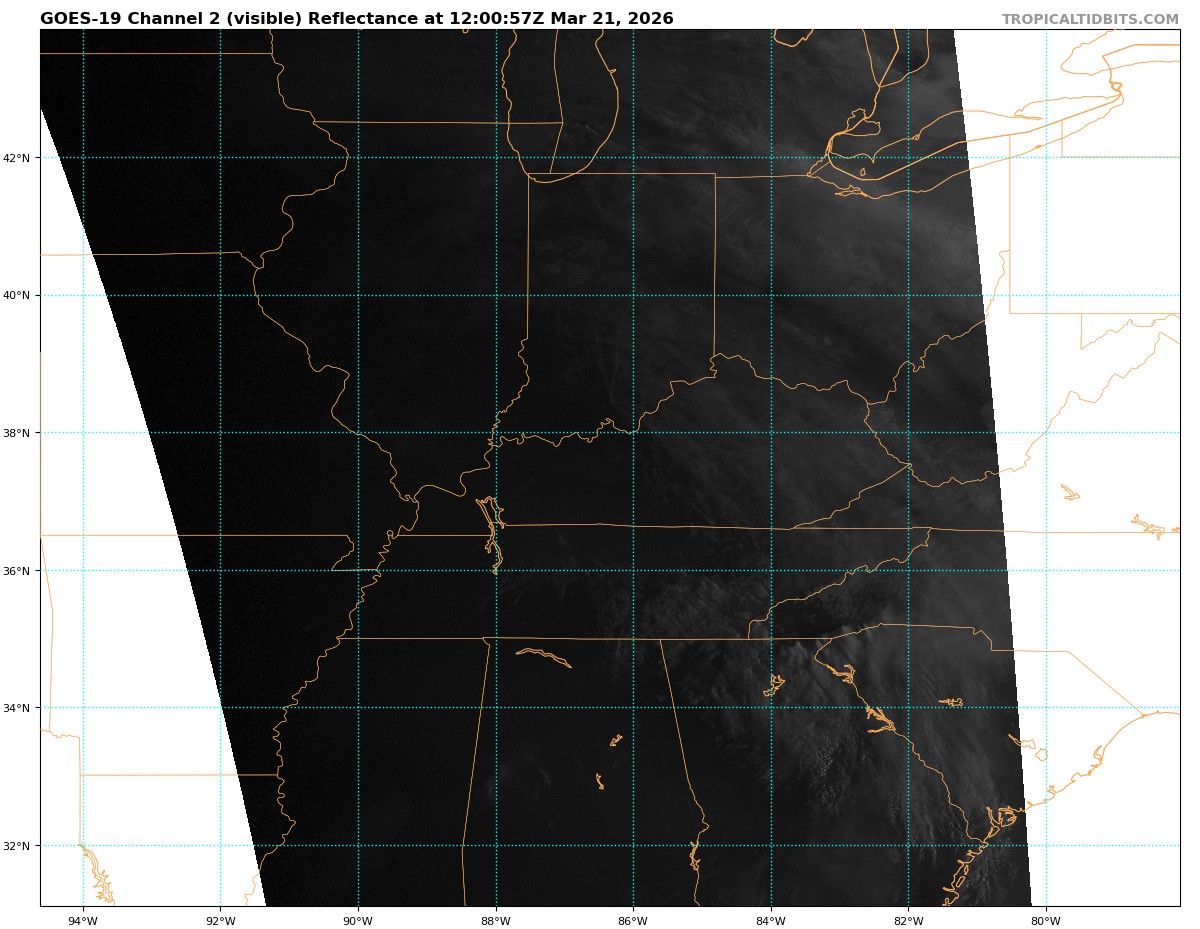Select the 92°W longitude axis label
The width and height of the screenshot is (1200, 929).
pos(220,921)
